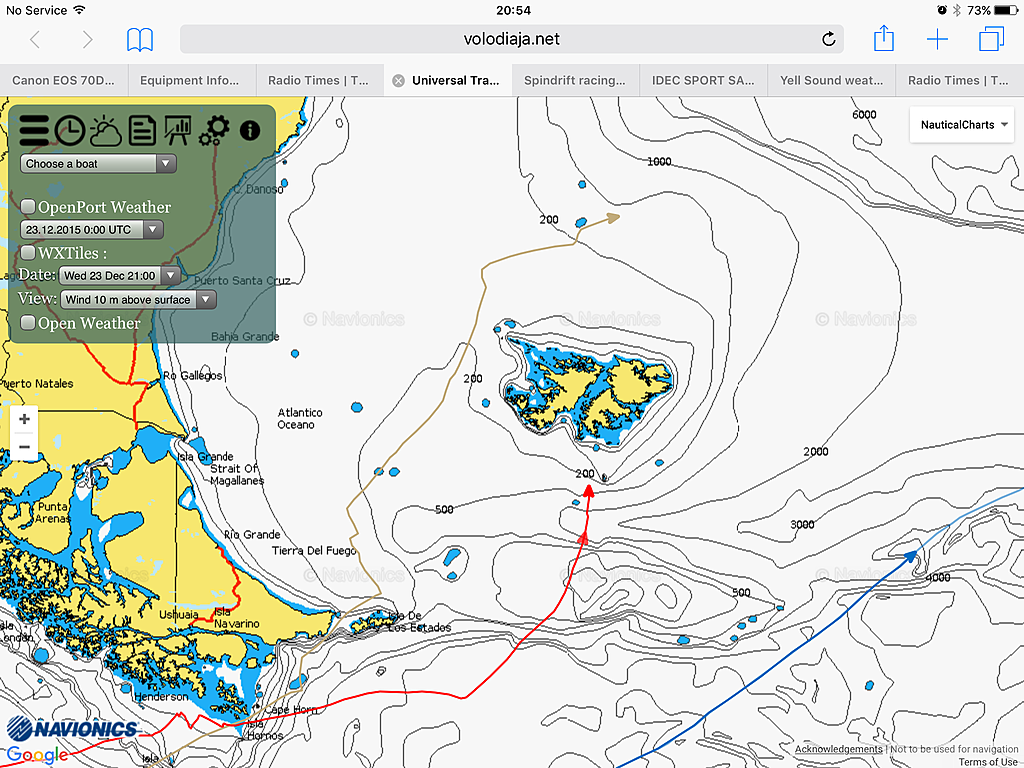The image size is (1024, 768).
Task: Tap the Wi-Fi icon in status bar
Action: tap(80, 10)
